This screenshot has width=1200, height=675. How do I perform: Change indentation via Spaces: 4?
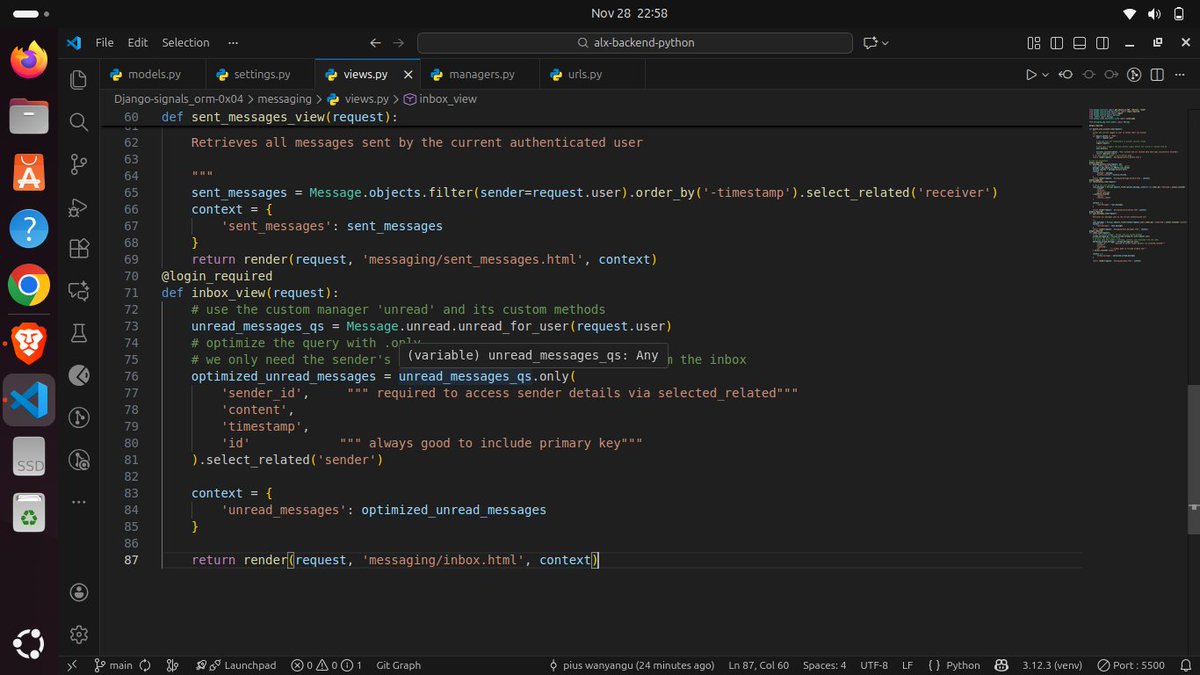pyautogui.click(x=825, y=665)
